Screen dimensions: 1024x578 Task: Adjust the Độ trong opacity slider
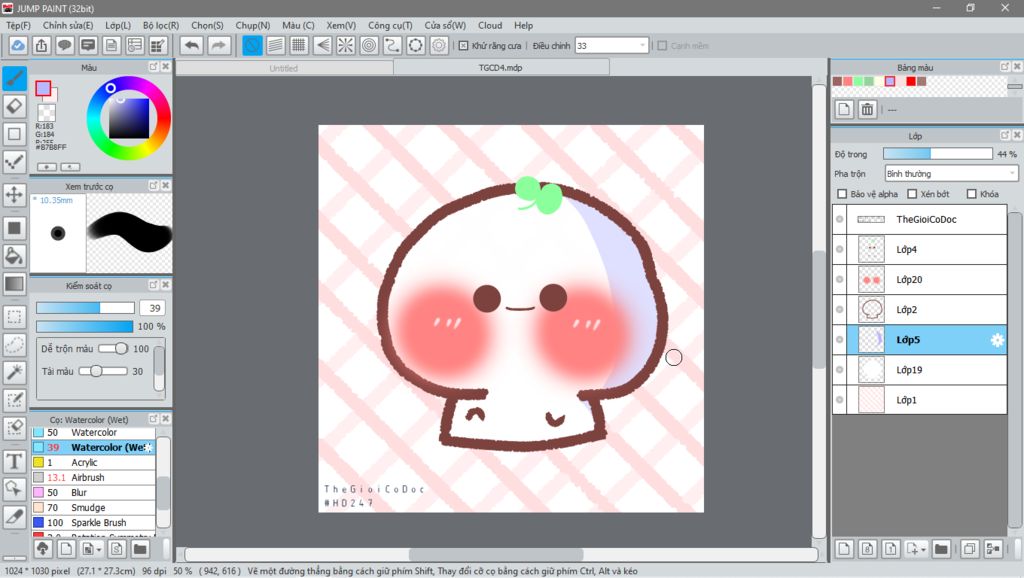(x=938, y=154)
